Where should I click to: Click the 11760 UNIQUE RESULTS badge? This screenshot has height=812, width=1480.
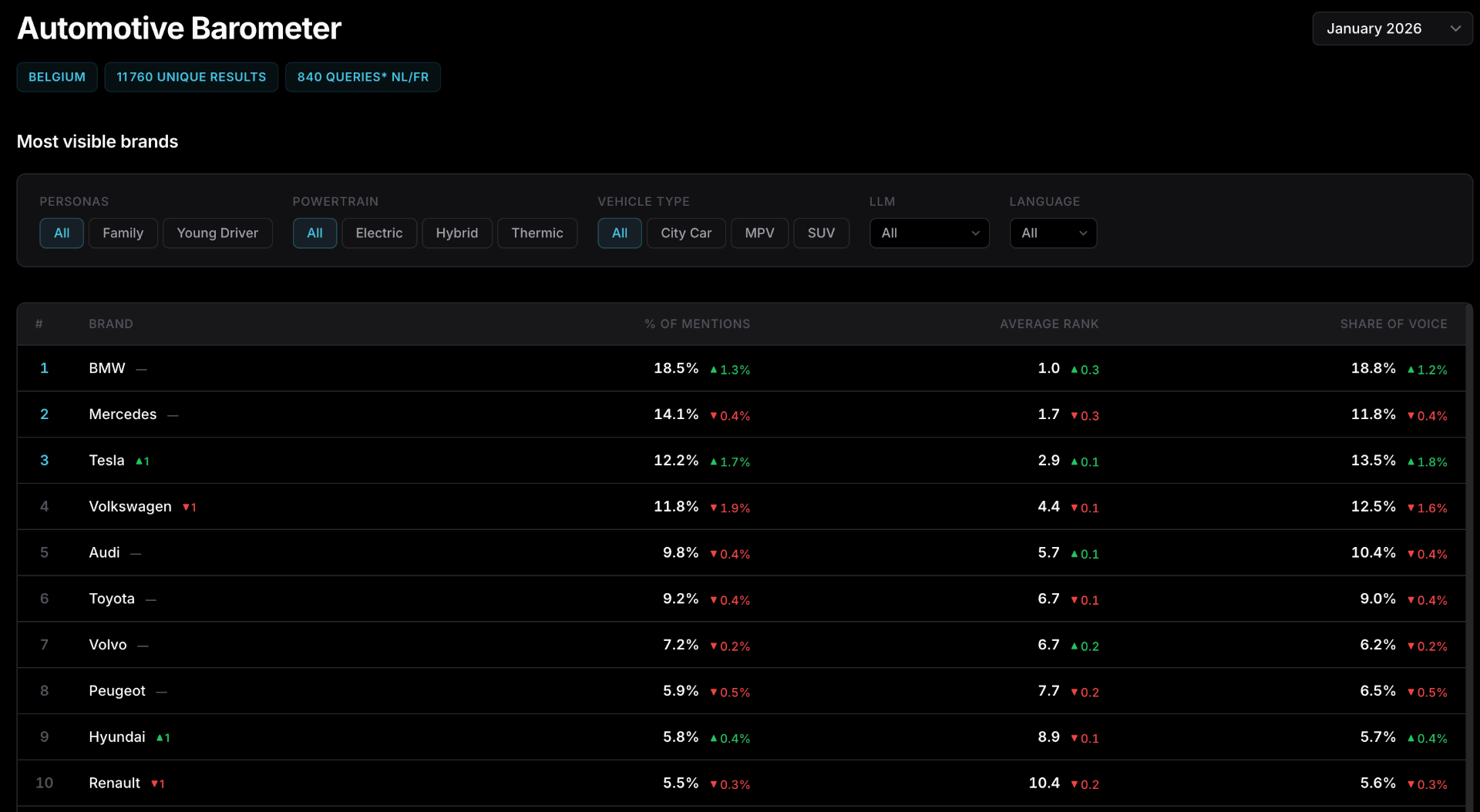click(x=191, y=77)
